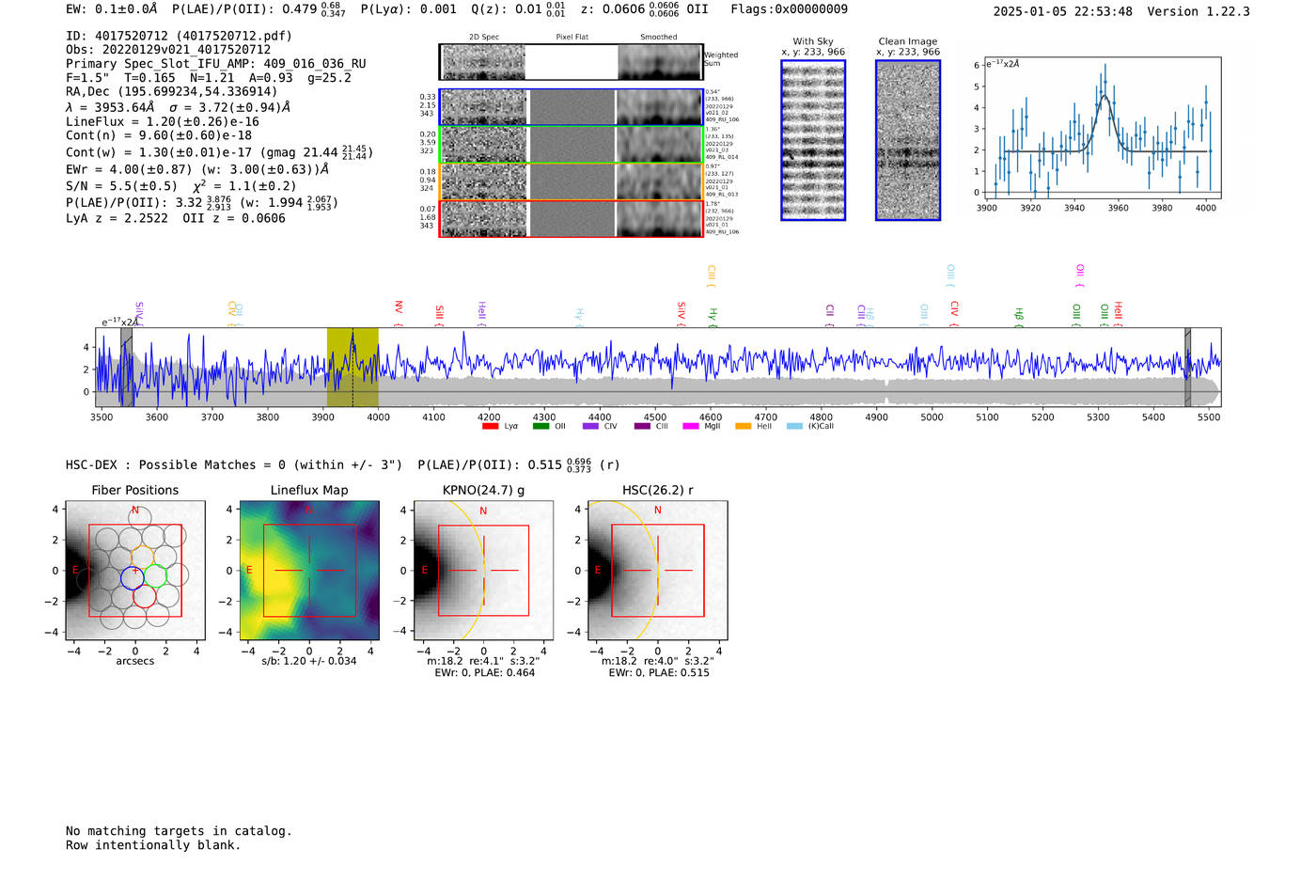Viewport: 1316px width, 896px height.
Task: Click the Weighted Sum 2D spectrum strip
Action: pos(571,62)
